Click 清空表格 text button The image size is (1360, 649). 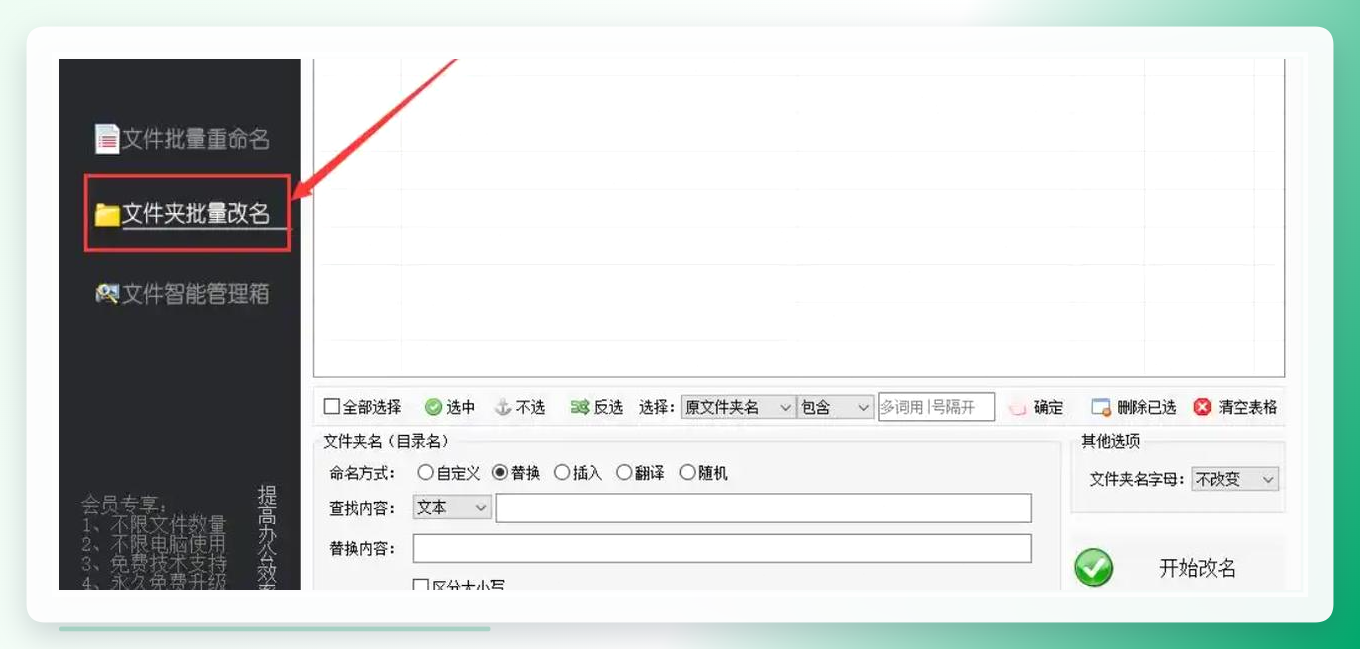[x=1248, y=408]
